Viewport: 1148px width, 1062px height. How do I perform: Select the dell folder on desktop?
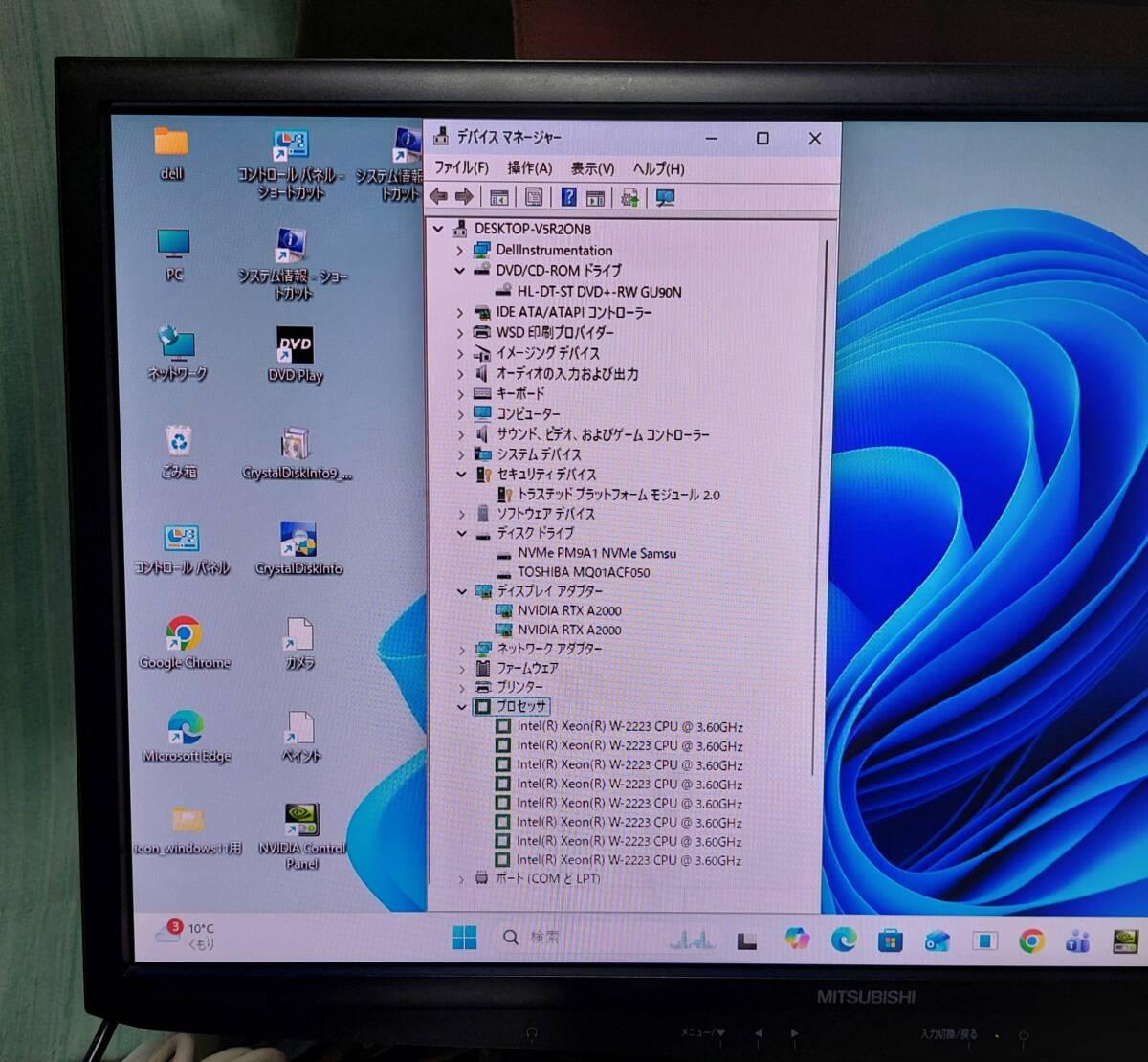click(x=171, y=154)
